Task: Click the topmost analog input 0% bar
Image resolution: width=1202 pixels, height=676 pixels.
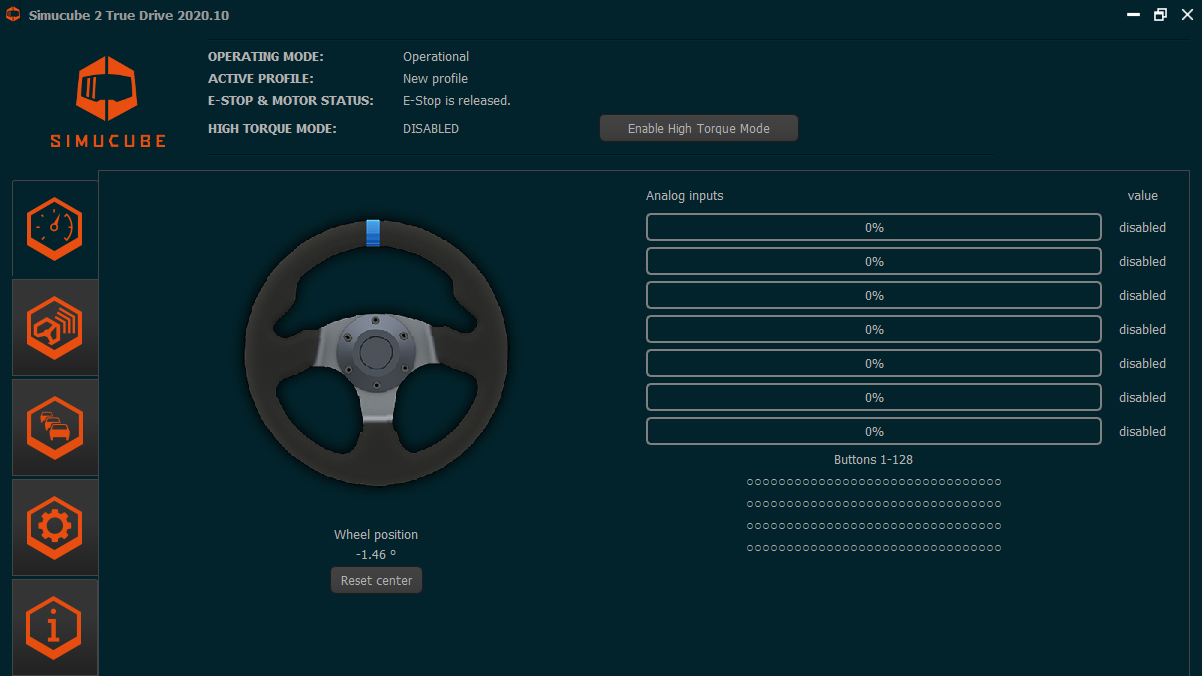Action: 874,227
